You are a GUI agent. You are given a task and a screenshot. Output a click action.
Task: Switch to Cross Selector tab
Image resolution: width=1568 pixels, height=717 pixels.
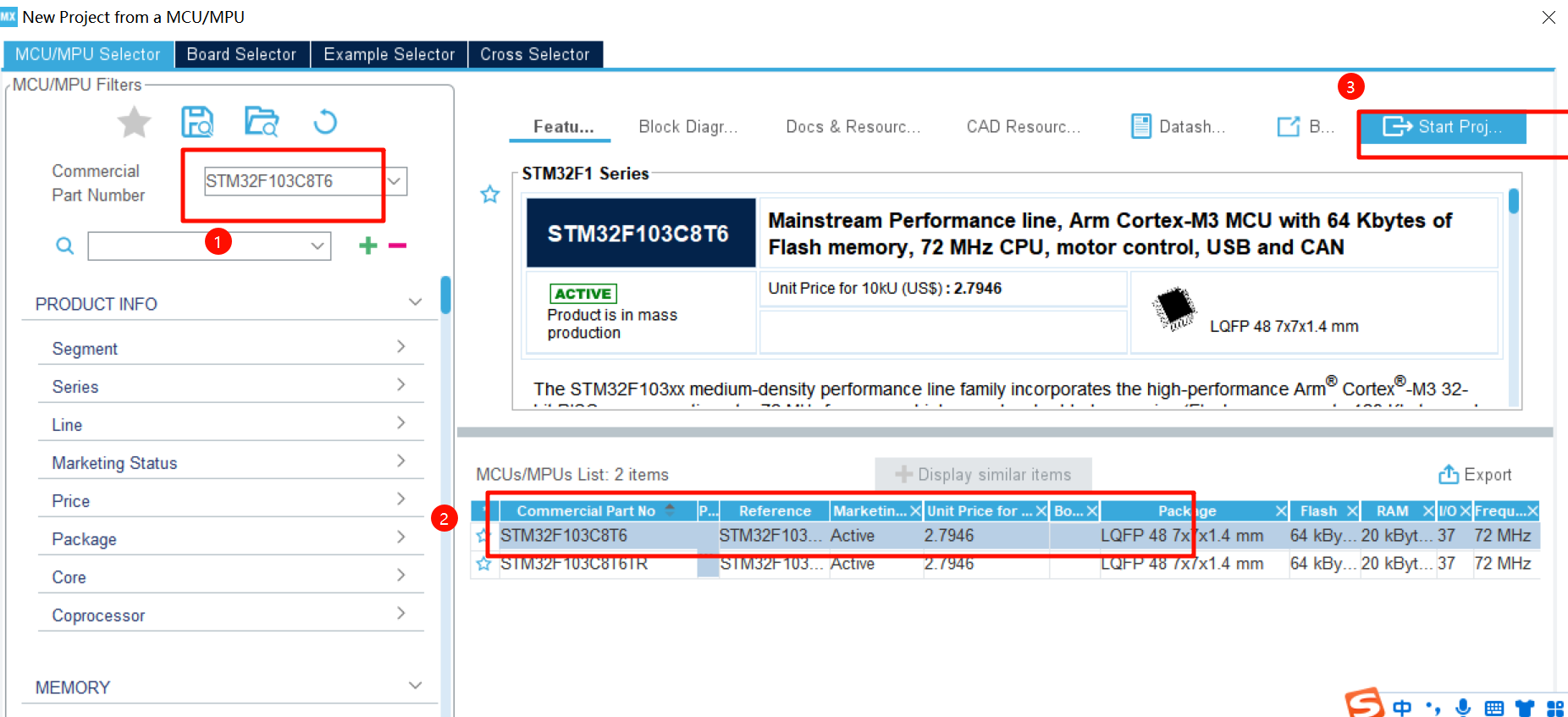(x=535, y=54)
